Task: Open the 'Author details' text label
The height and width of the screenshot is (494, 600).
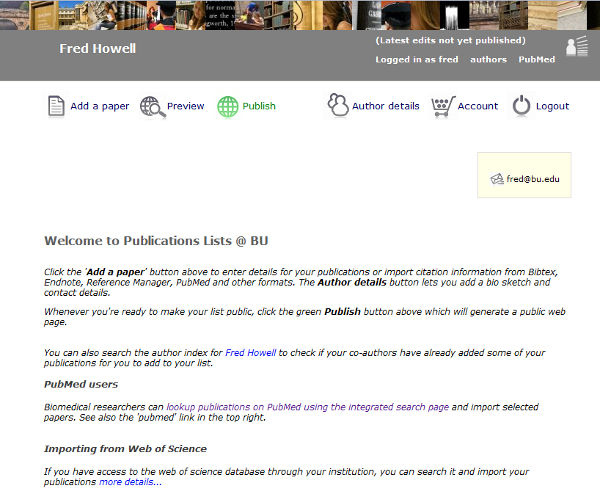Action: pos(385,106)
